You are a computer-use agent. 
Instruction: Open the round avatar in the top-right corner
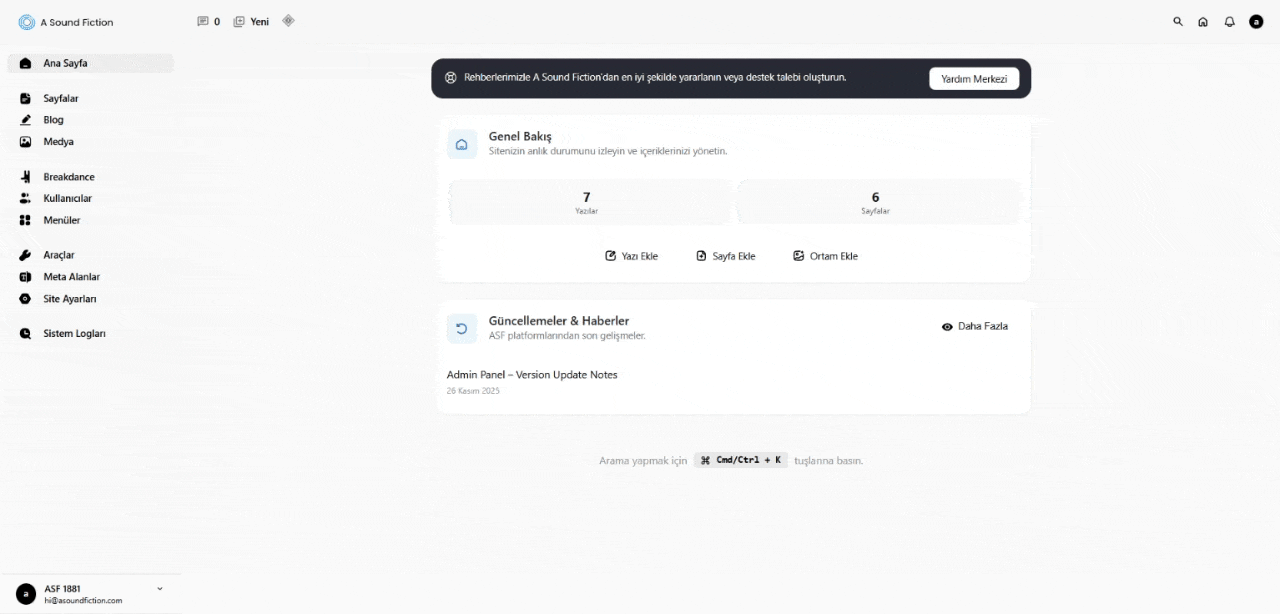1256,21
